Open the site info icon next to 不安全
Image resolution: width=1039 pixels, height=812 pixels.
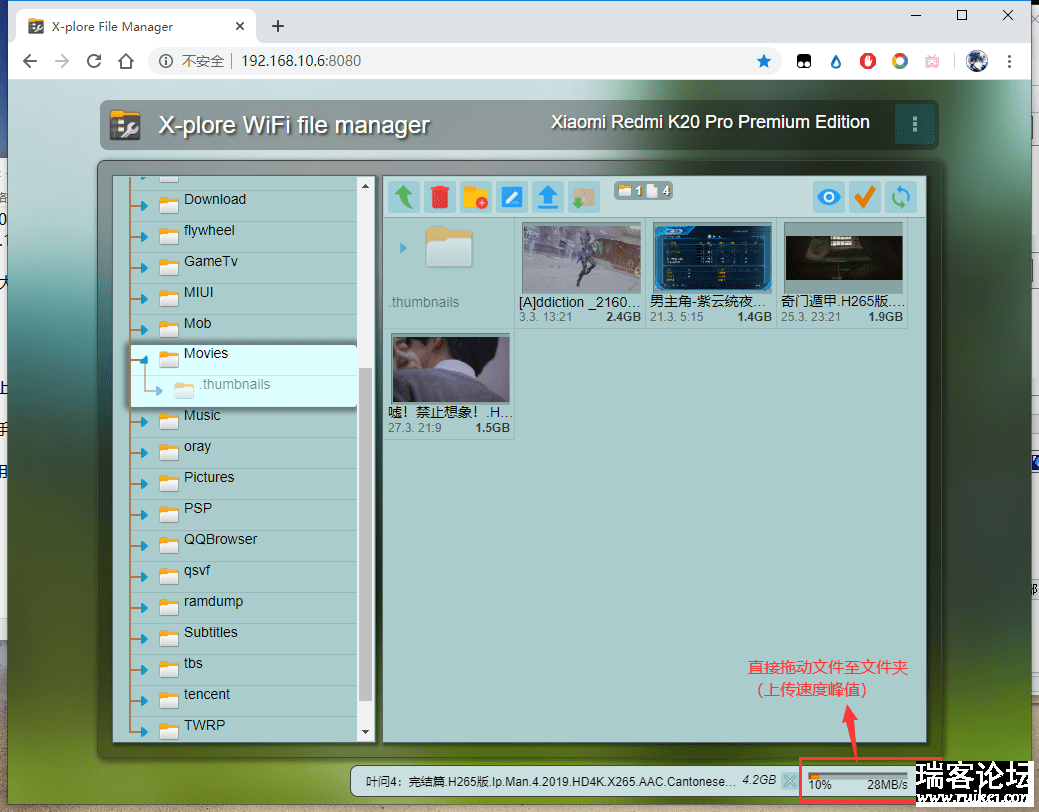(x=166, y=62)
